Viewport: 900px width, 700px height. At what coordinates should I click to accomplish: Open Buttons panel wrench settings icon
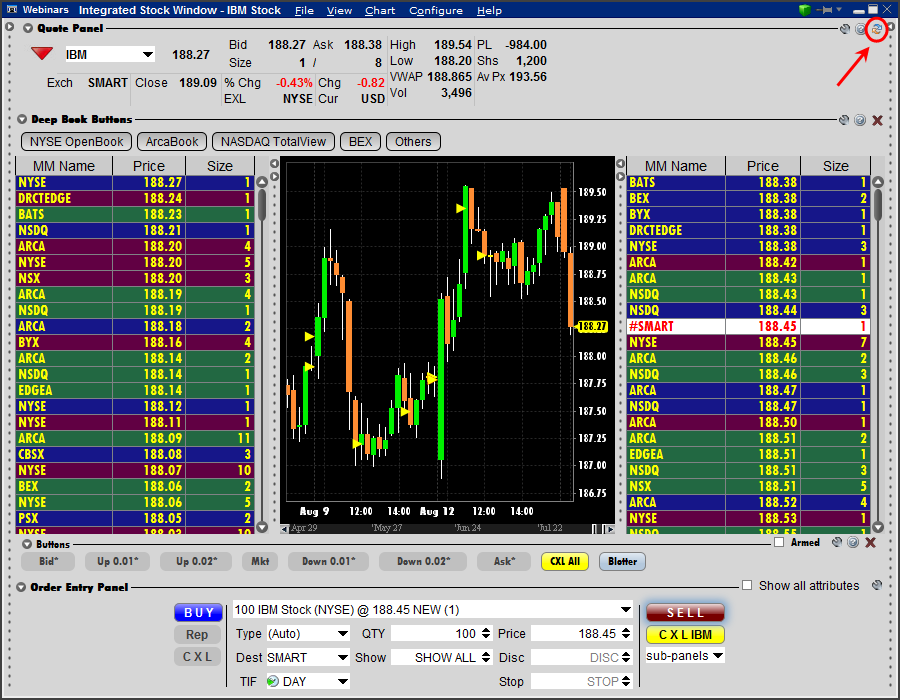coord(837,542)
